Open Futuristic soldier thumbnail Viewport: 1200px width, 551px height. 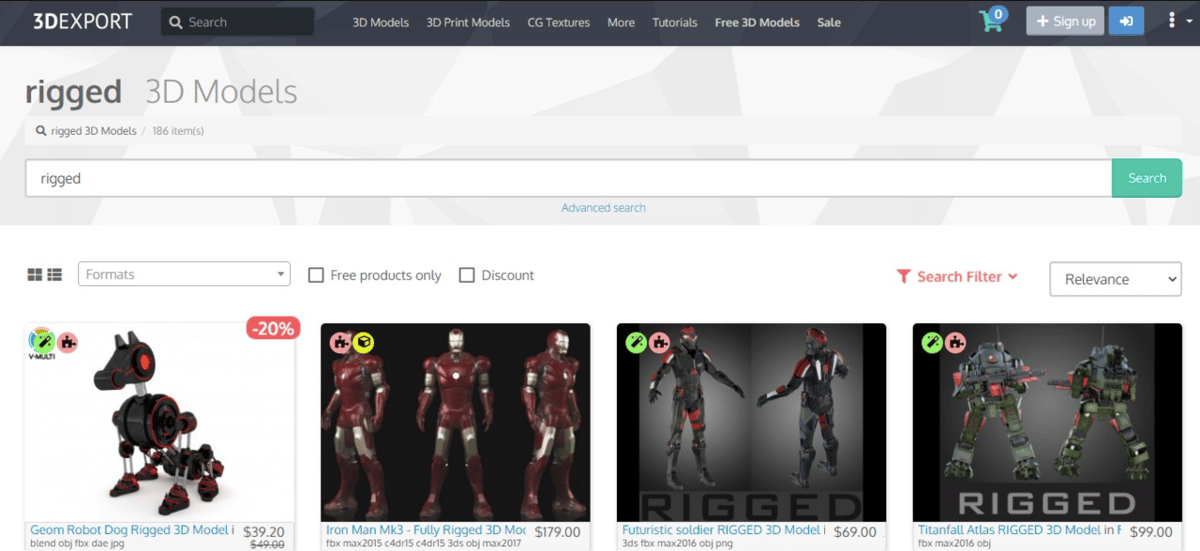pyautogui.click(x=752, y=421)
